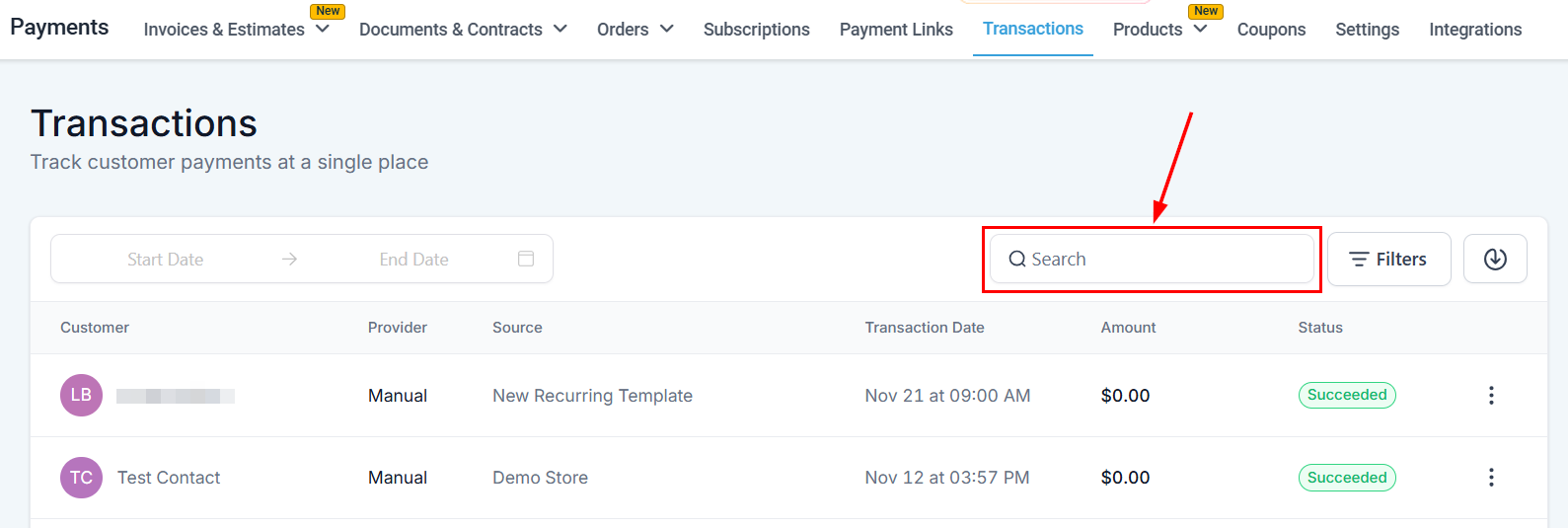Click the LB customer avatar
This screenshot has width=1568, height=528.
tap(81, 396)
